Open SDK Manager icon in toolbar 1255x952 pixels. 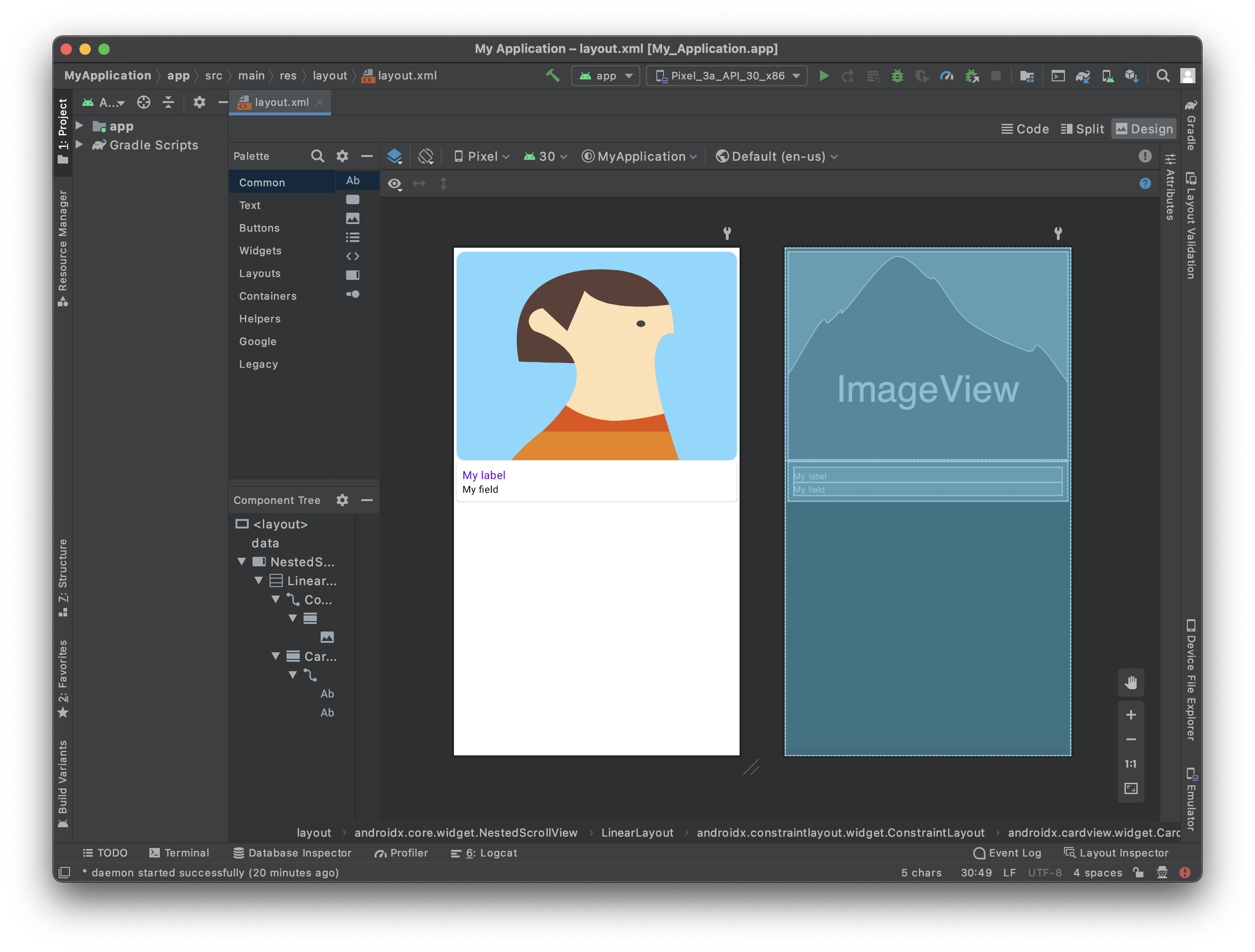(x=1133, y=76)
